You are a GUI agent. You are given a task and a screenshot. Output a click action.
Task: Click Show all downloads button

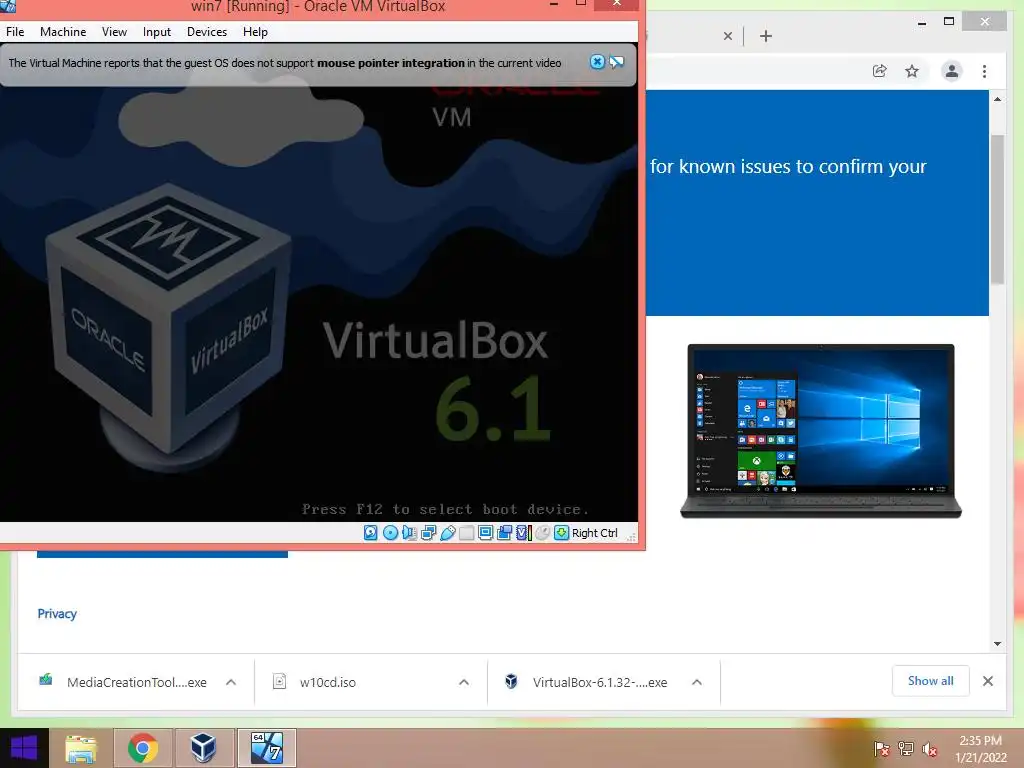[931, 681]
